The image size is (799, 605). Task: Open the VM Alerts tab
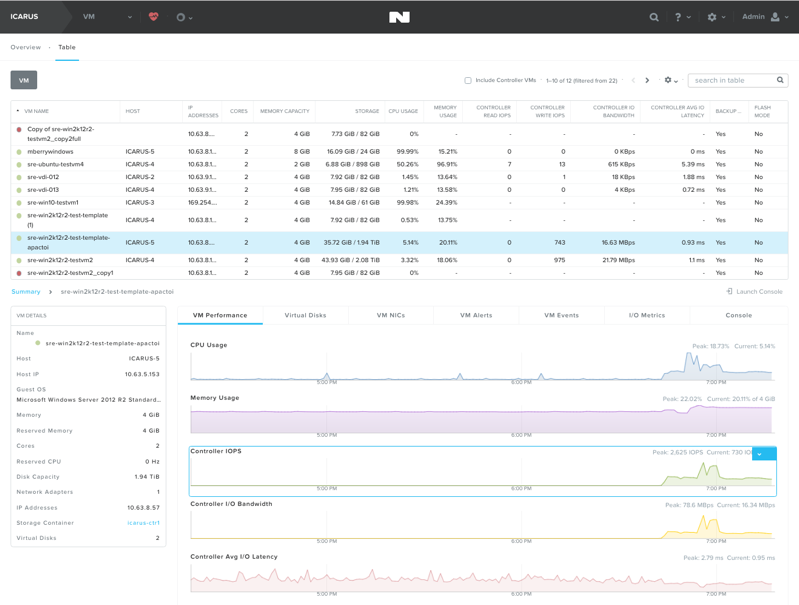click(476, 315)
